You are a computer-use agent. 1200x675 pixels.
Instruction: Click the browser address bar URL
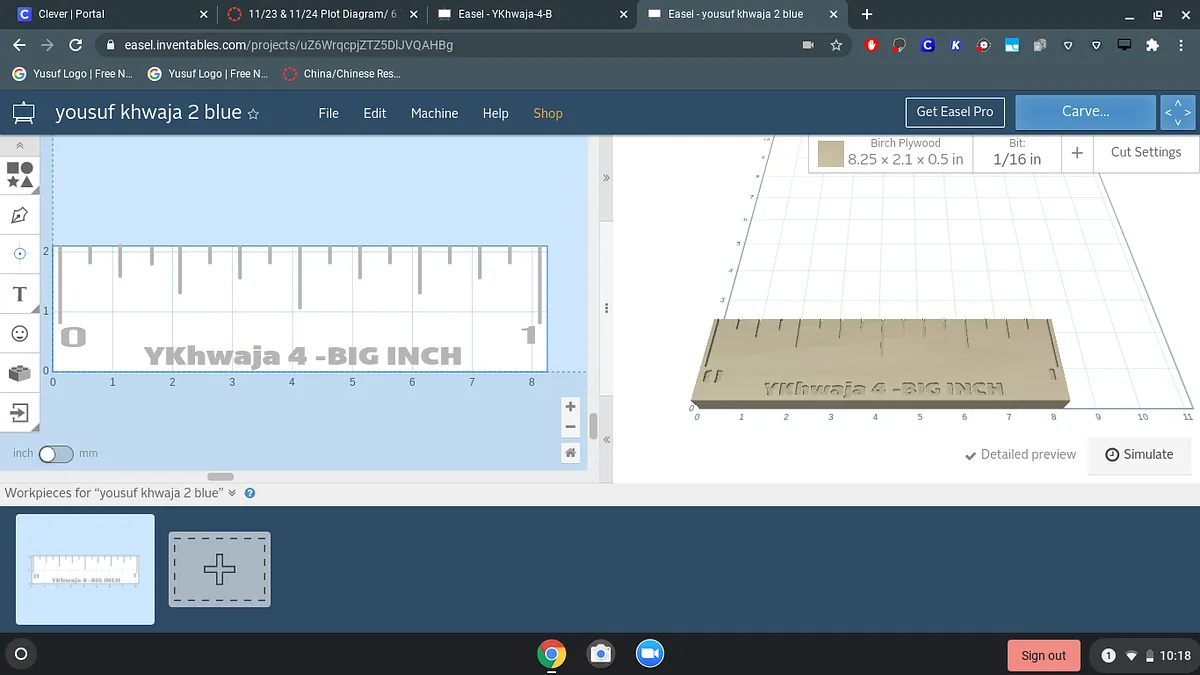pyautogui.click(x=288, y=45)
